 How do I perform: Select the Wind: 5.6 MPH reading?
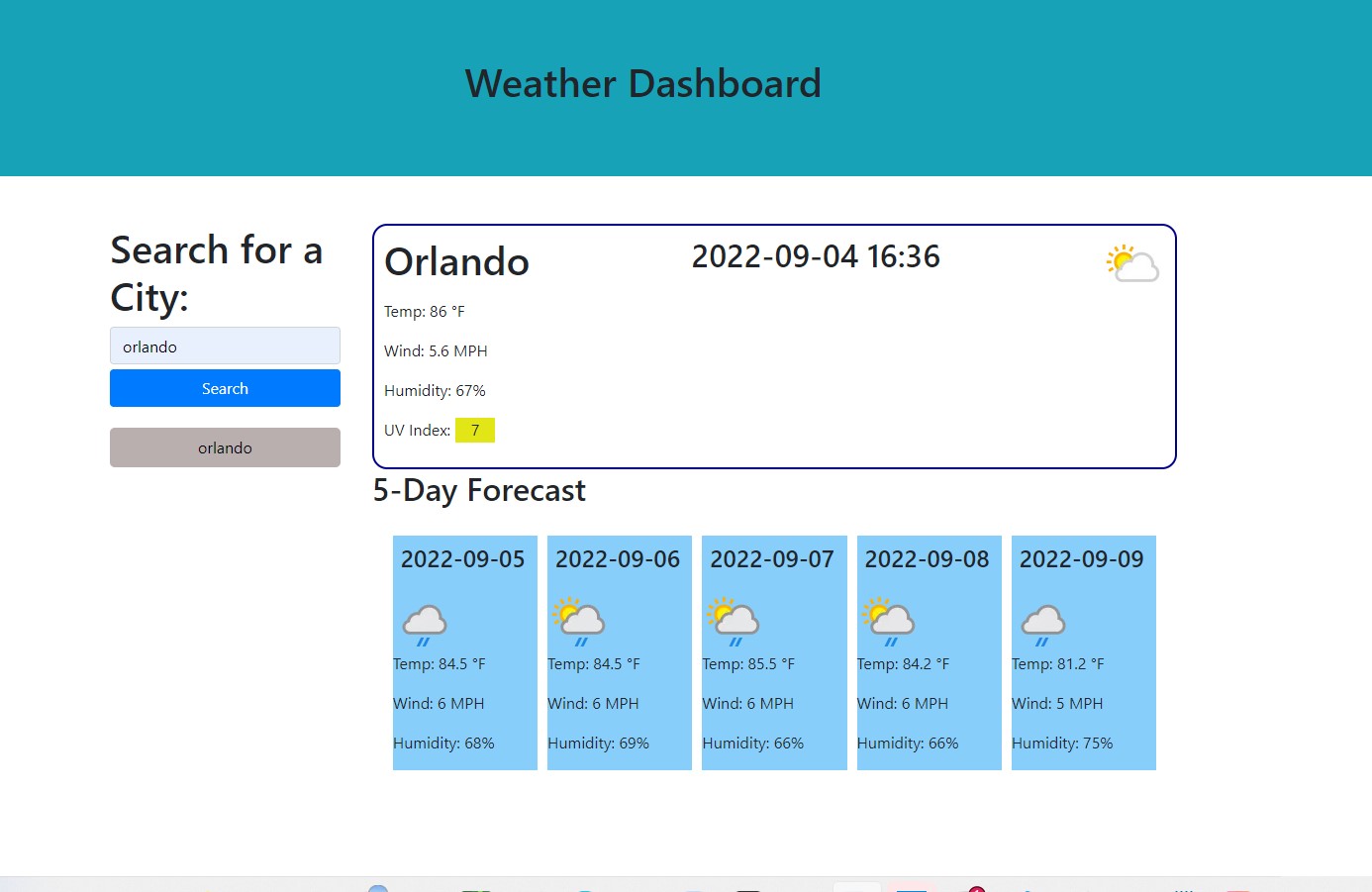click(x=436, y=351)
